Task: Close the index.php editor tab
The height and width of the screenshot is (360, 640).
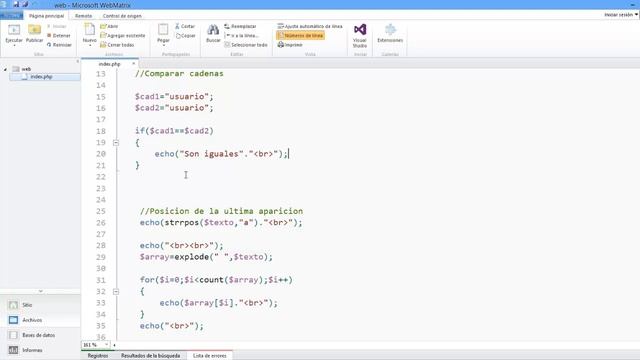Action: click(x=133, y=64)
